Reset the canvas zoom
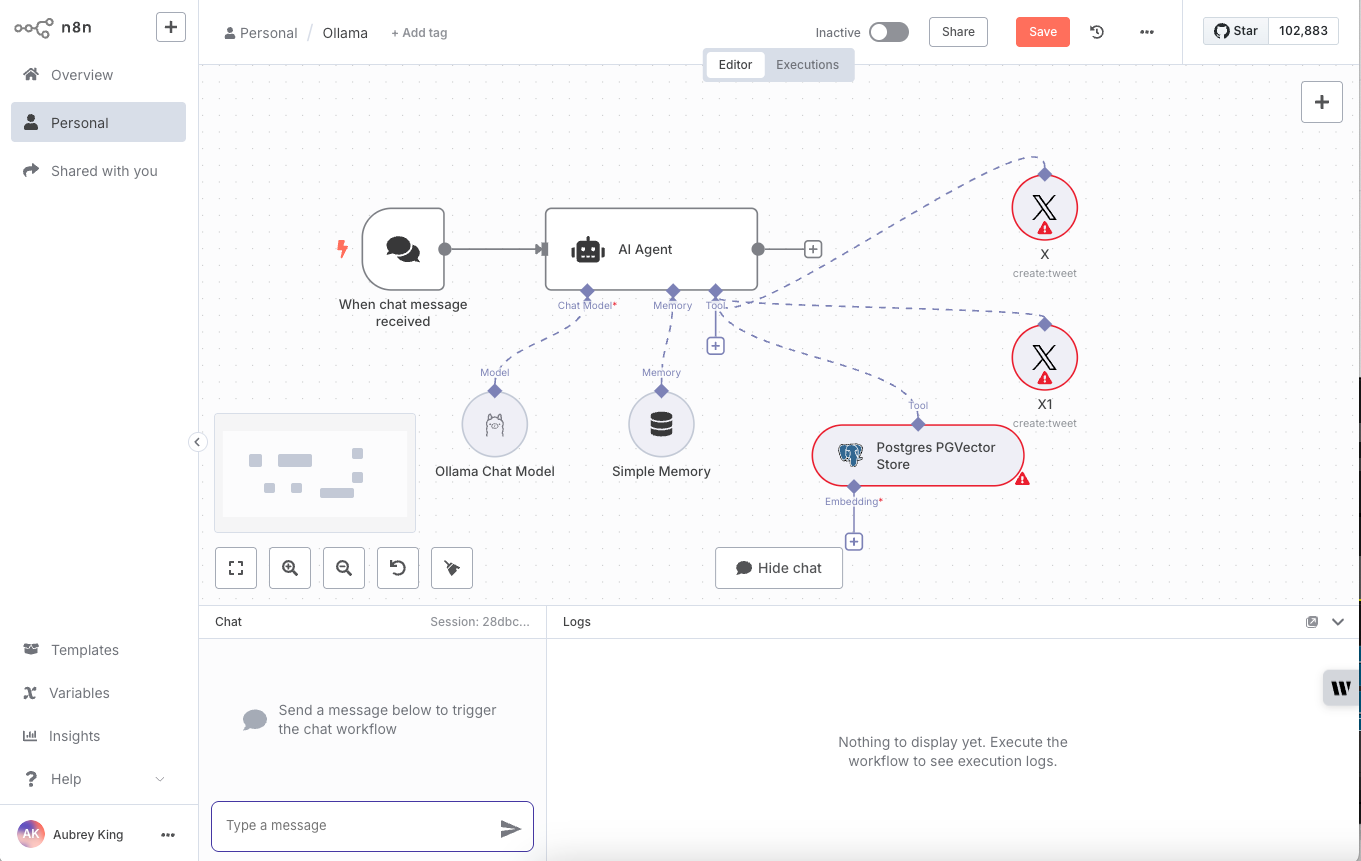Screen dimensions: 1361x861 (398, 568)
